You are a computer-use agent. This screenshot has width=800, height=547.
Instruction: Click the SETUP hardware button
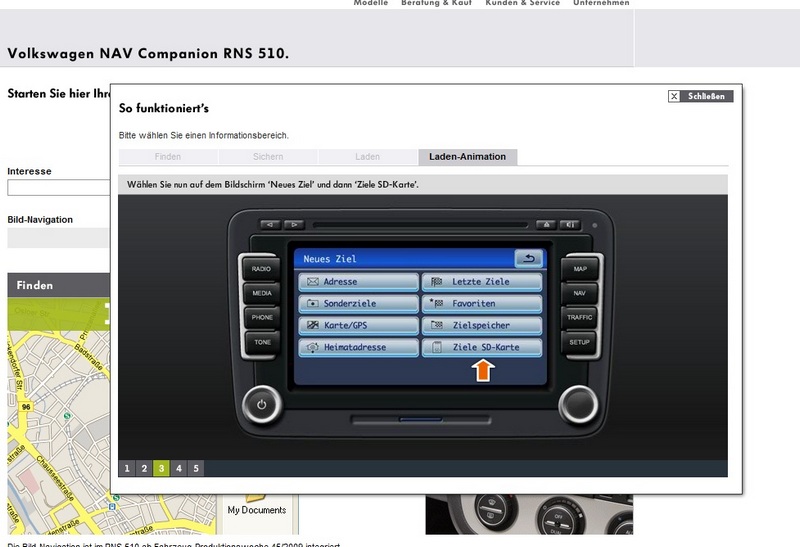point(580,342)
